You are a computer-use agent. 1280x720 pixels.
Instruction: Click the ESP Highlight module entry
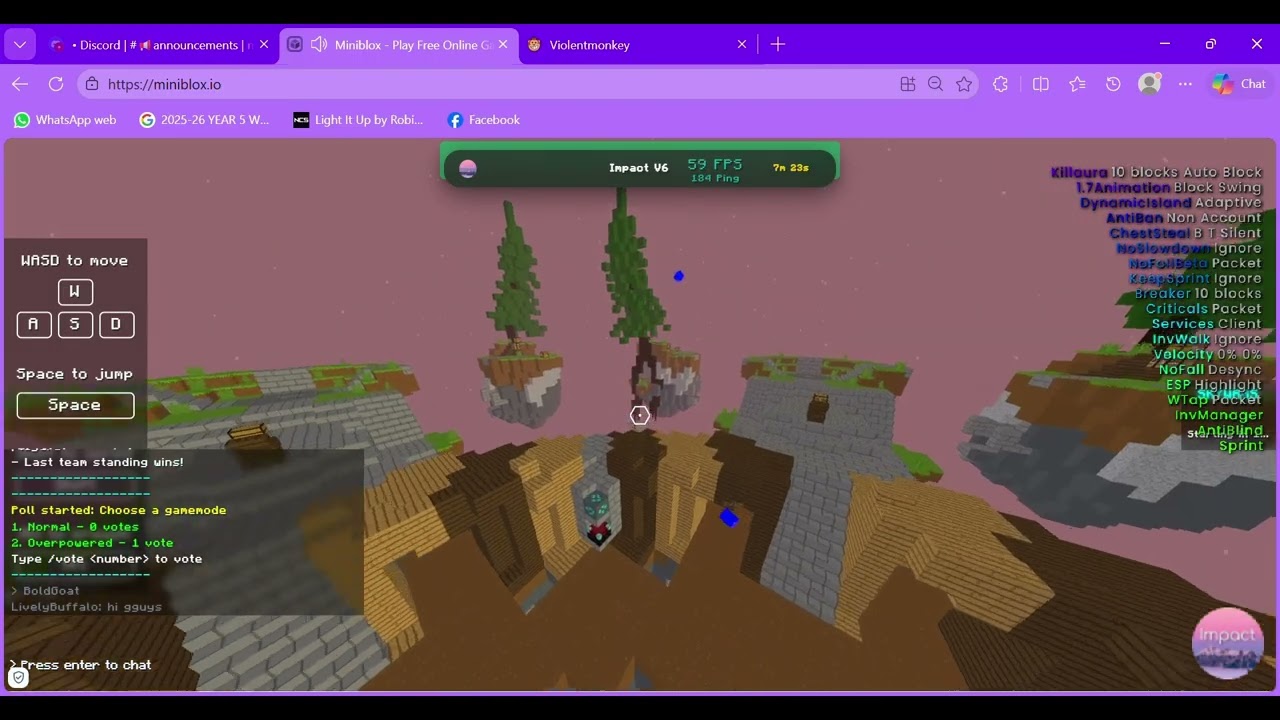click(1214, 385)
